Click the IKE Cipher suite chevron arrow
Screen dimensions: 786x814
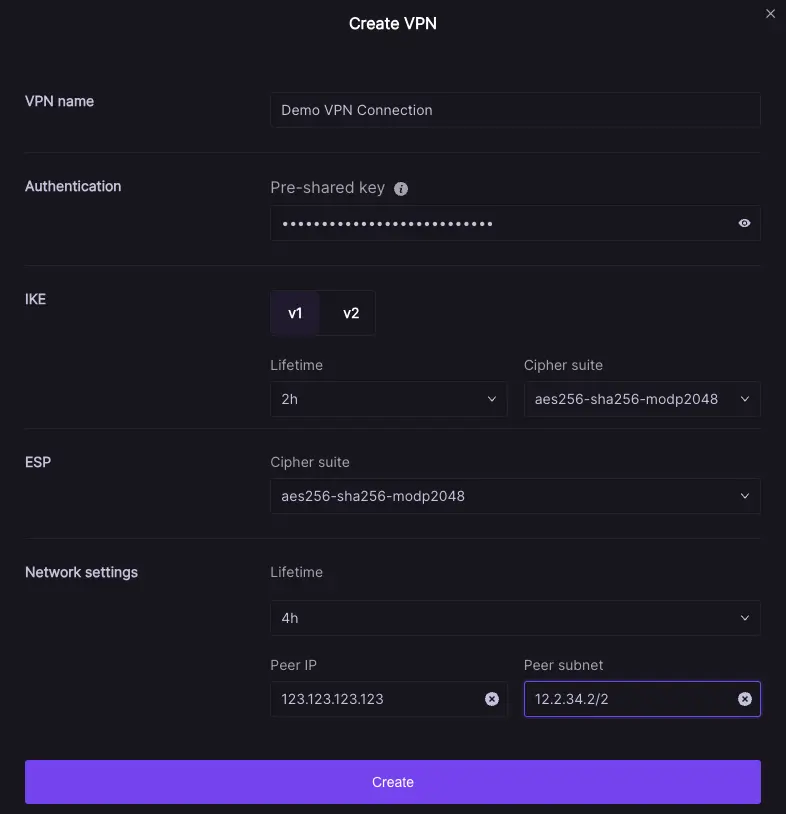(x=744, y=399)
